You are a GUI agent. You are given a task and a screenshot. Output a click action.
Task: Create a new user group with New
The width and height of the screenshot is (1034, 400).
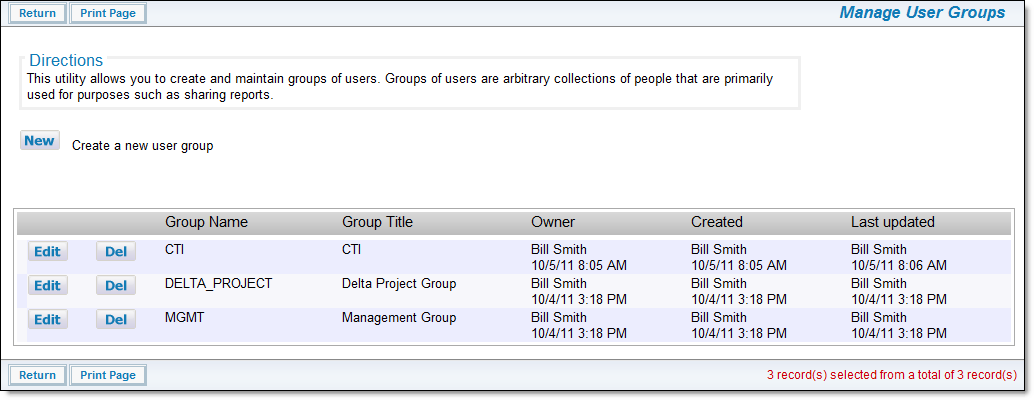[x=40, y=140]
